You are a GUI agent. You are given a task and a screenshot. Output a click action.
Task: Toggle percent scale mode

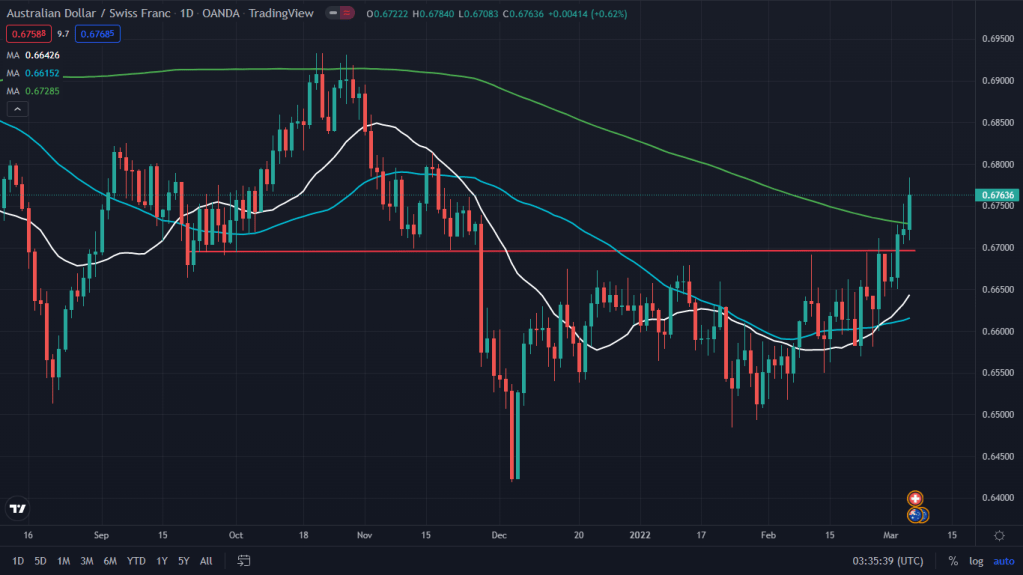pyautogui.click(x=953, y=561)
